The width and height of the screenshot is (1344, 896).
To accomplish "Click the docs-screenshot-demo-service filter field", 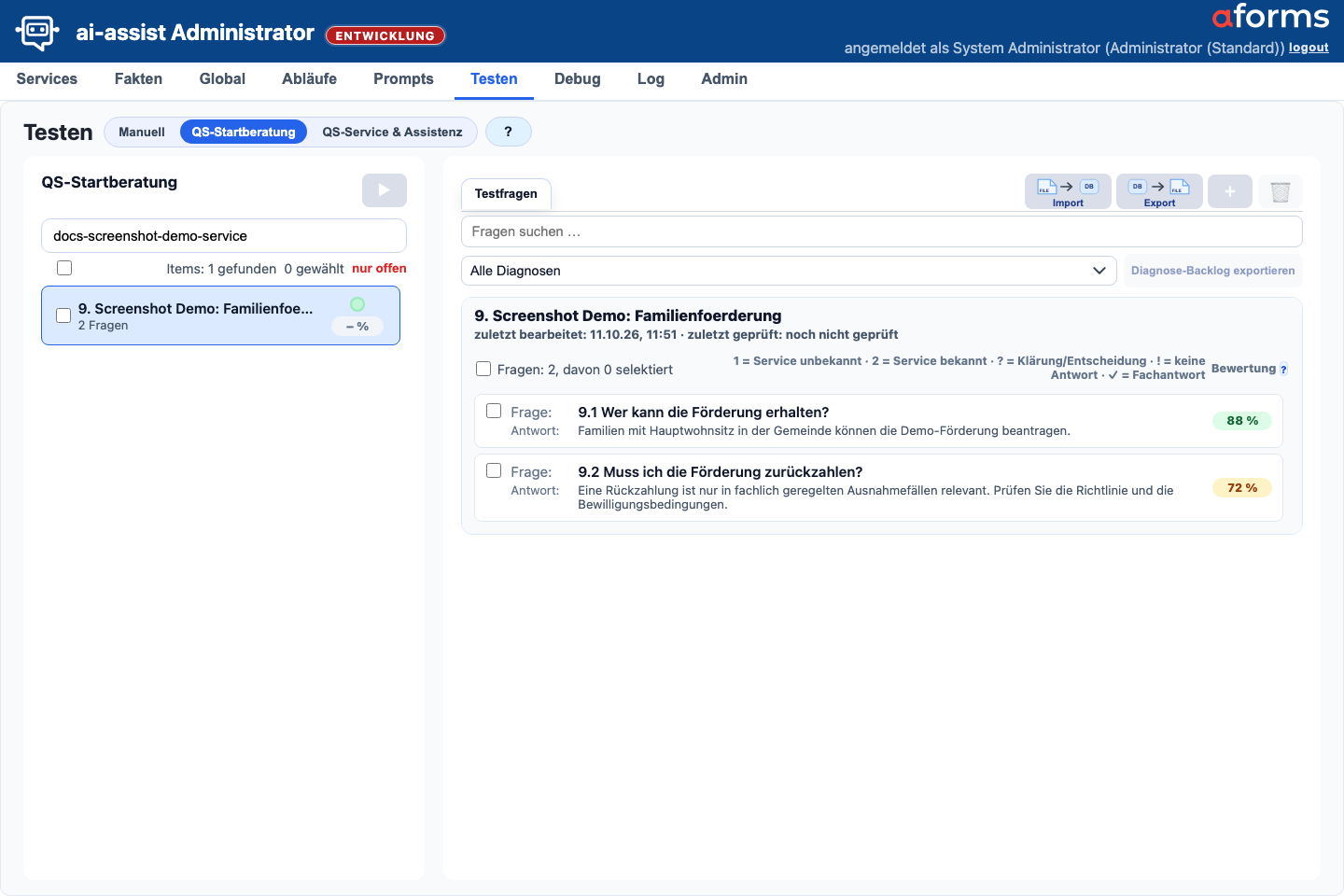I will pos(224,236).
